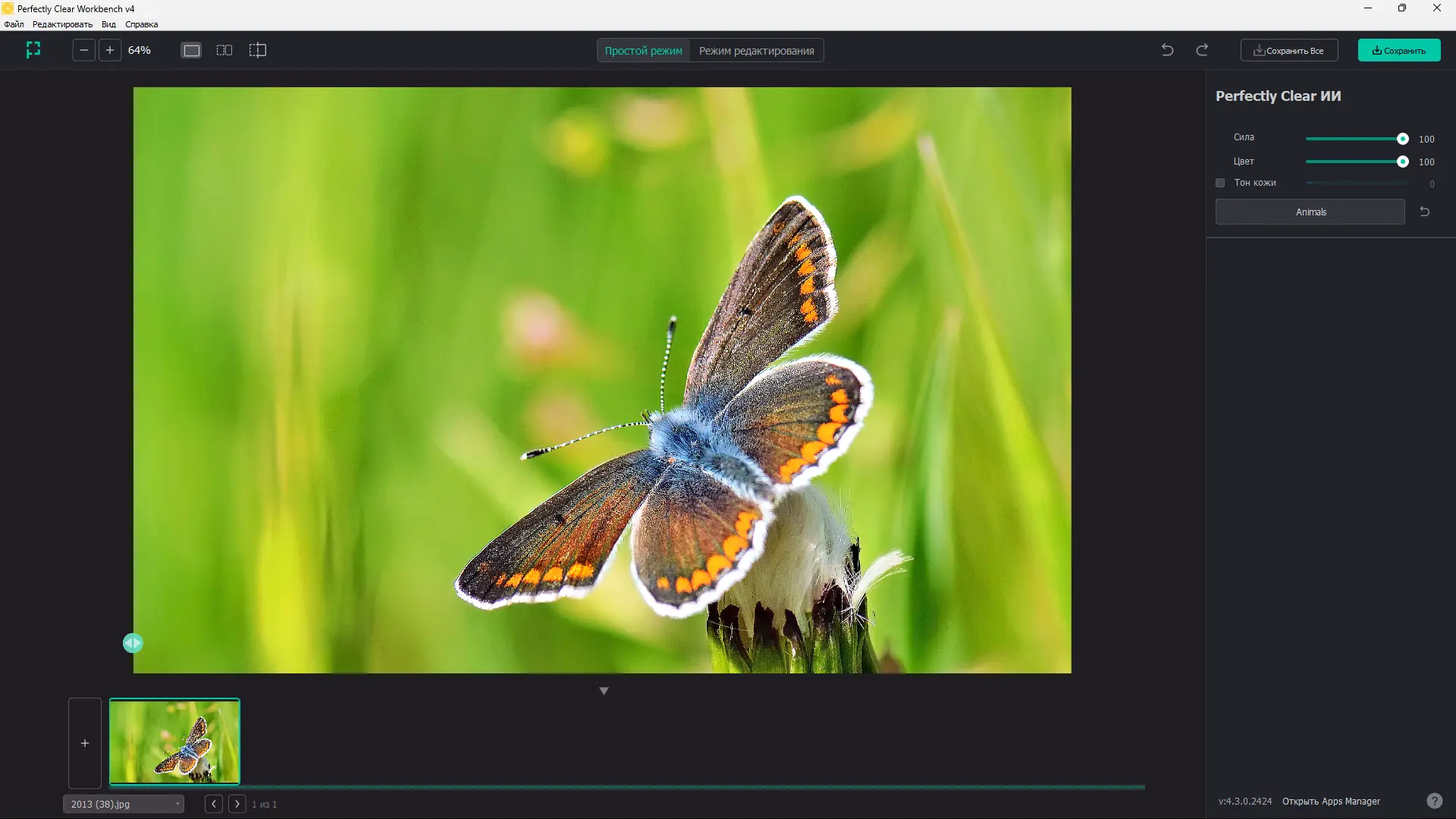This screenshot has width=1456, height=819.
Task: Adjust the Сила slider handle
Action: click(x=1402, y=139)
